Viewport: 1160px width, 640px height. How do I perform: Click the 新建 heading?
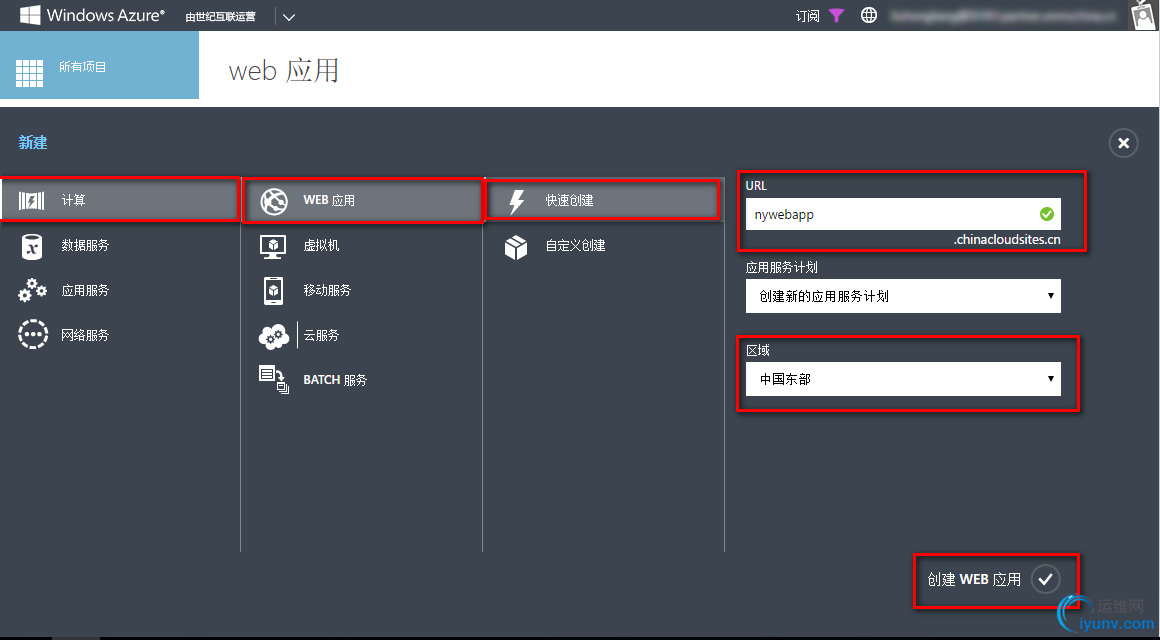point(33,143)
